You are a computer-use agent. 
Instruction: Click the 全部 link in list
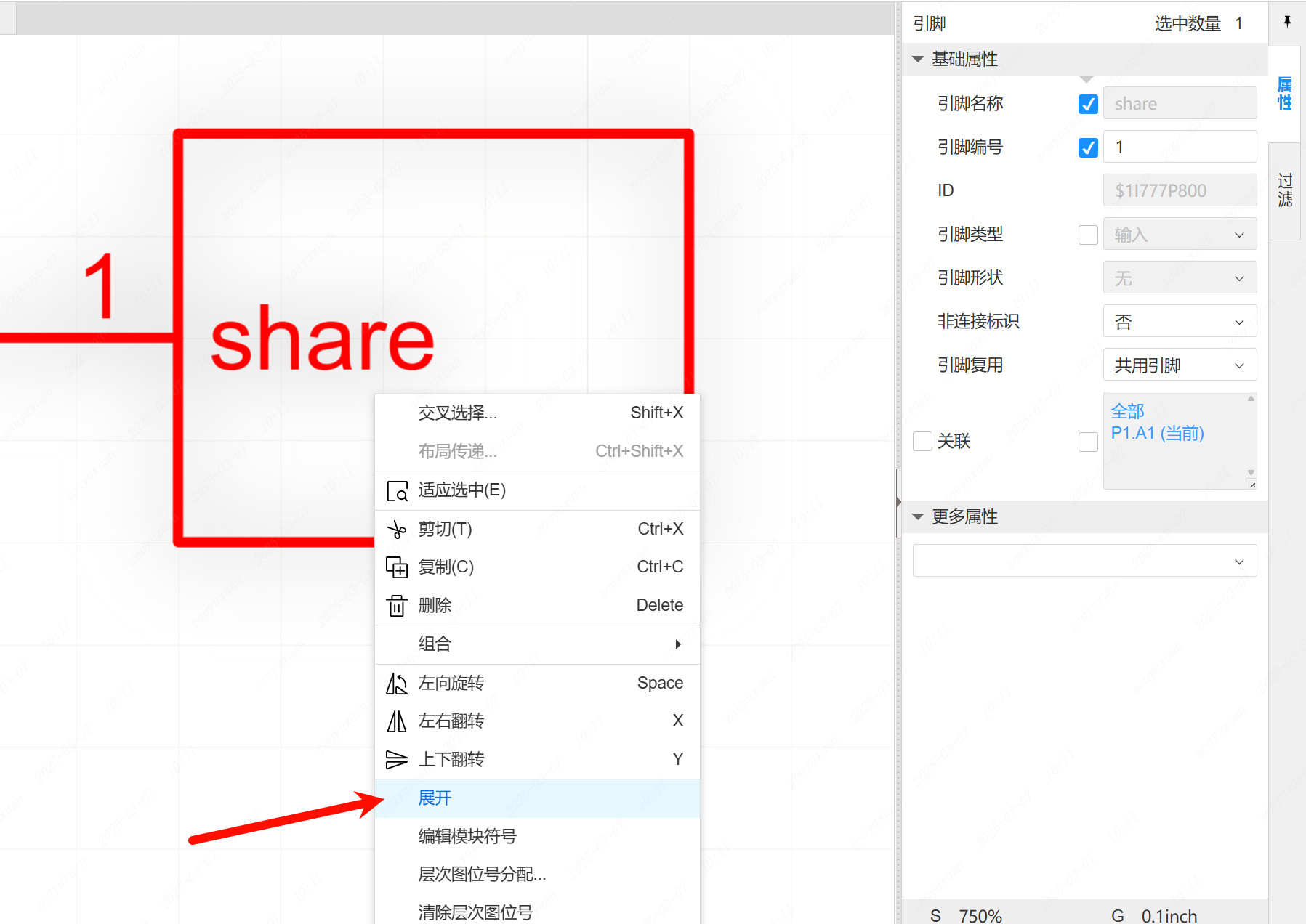click(1127, 412)
